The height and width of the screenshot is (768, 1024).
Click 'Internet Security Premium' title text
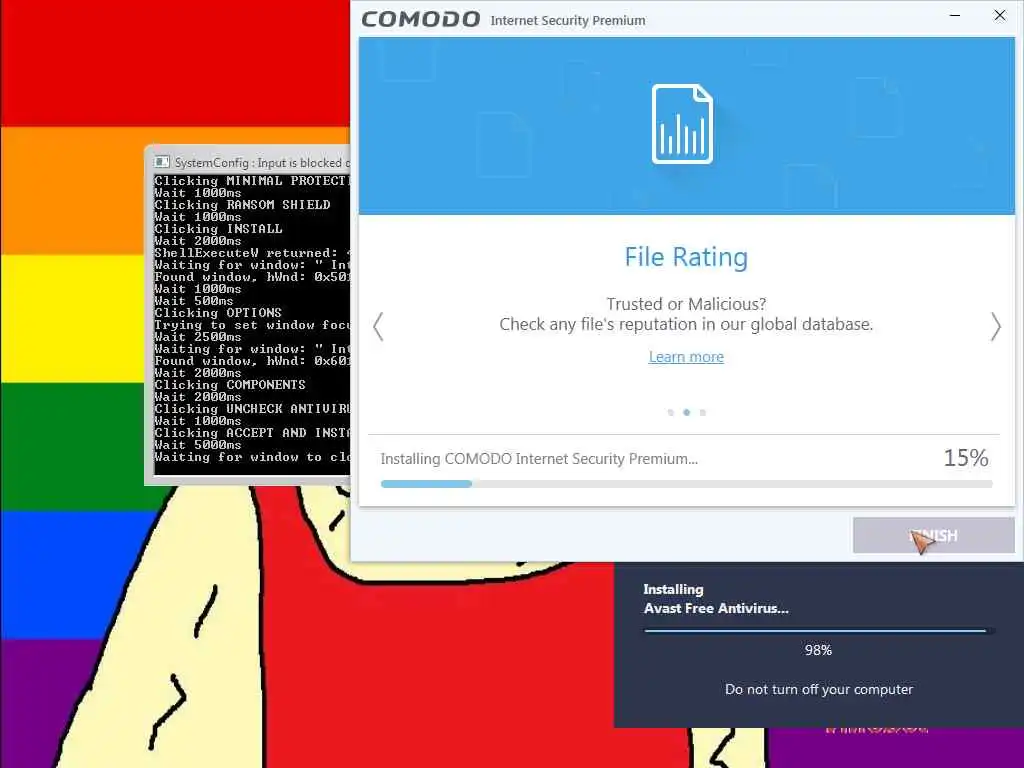click(568, 21)
